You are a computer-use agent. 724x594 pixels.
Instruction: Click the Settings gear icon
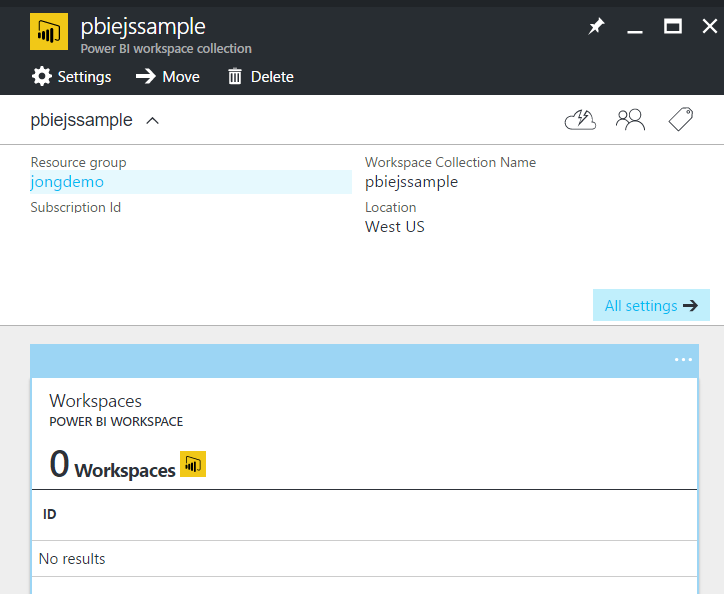41,77
